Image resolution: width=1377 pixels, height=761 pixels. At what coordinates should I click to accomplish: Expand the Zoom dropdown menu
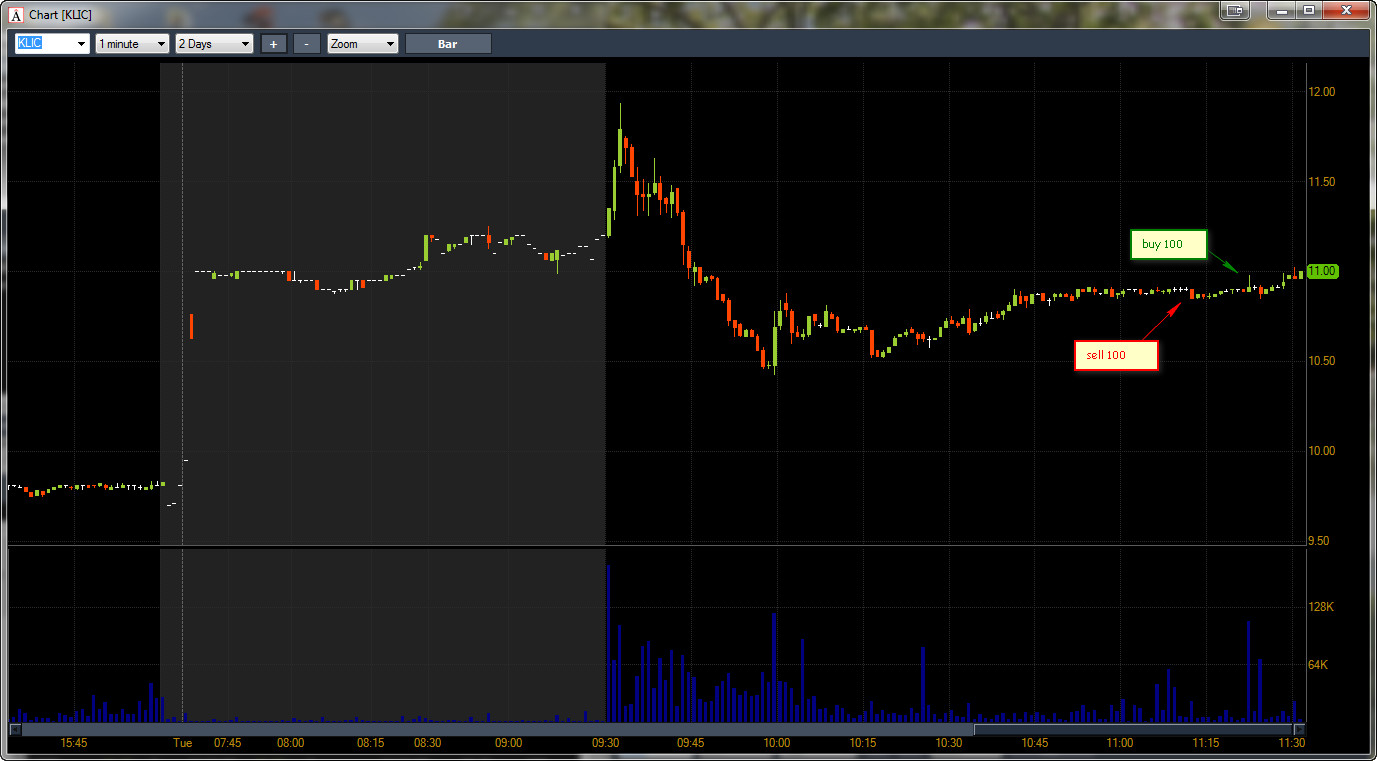click(x=363, y=44)
